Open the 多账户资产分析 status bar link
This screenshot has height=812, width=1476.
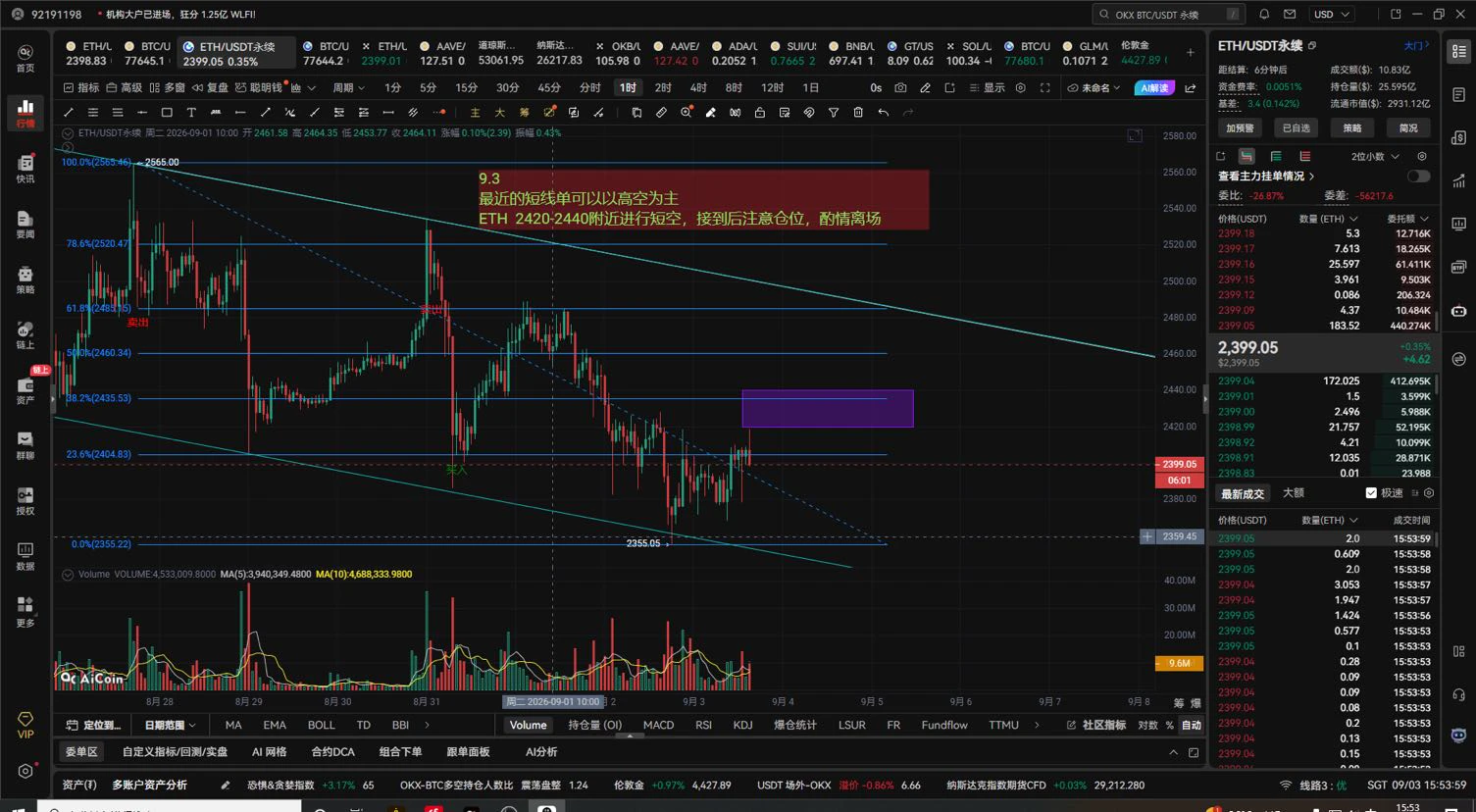[x=149, y=786]
